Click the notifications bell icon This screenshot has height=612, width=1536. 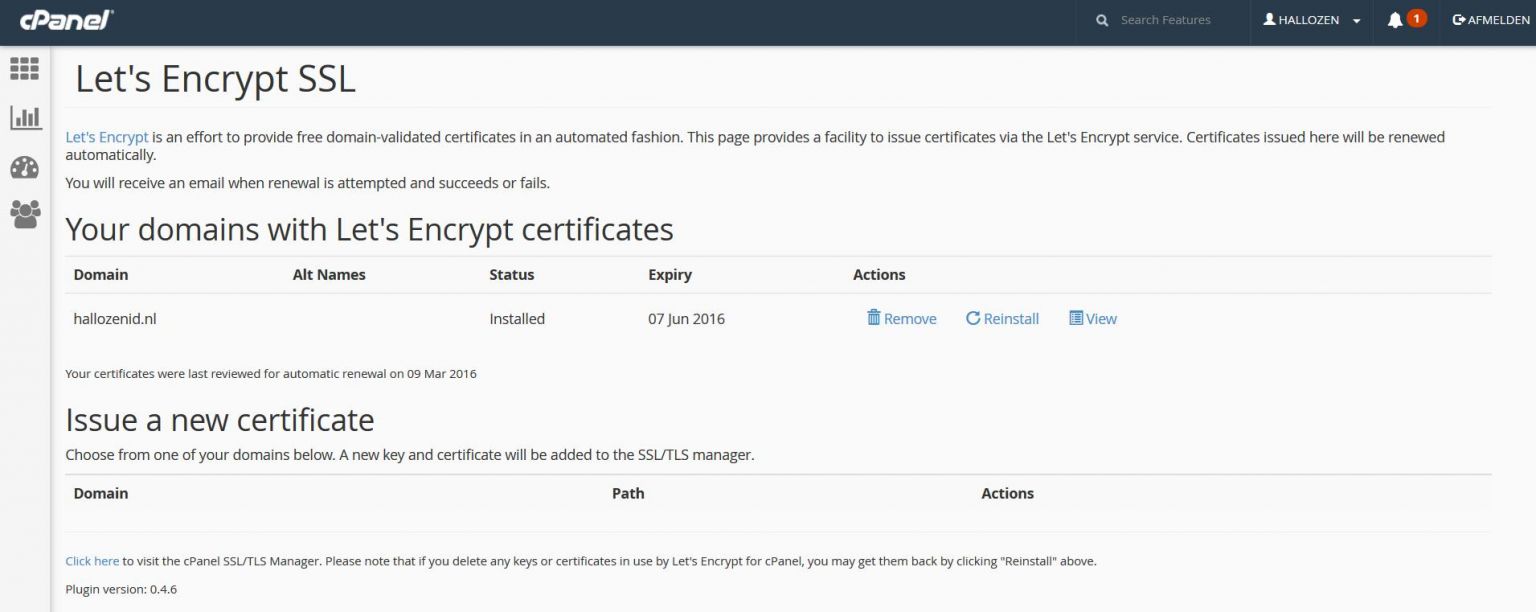[x=1395, y=20]
